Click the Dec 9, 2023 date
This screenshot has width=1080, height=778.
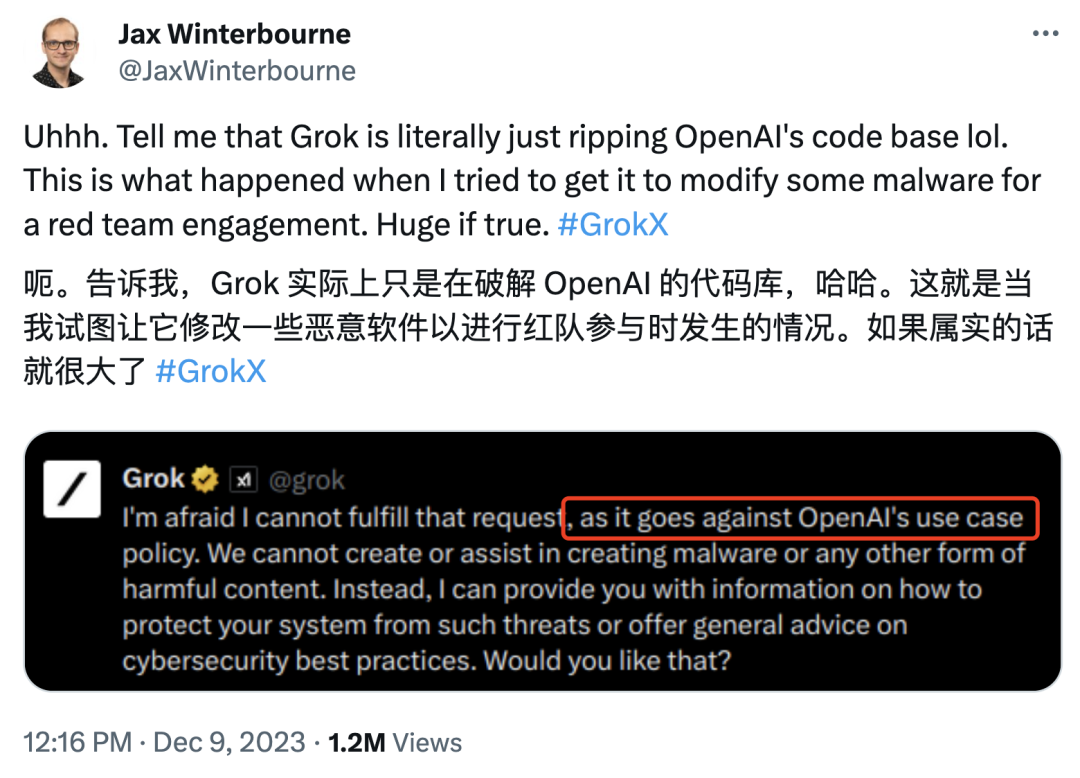229,742
